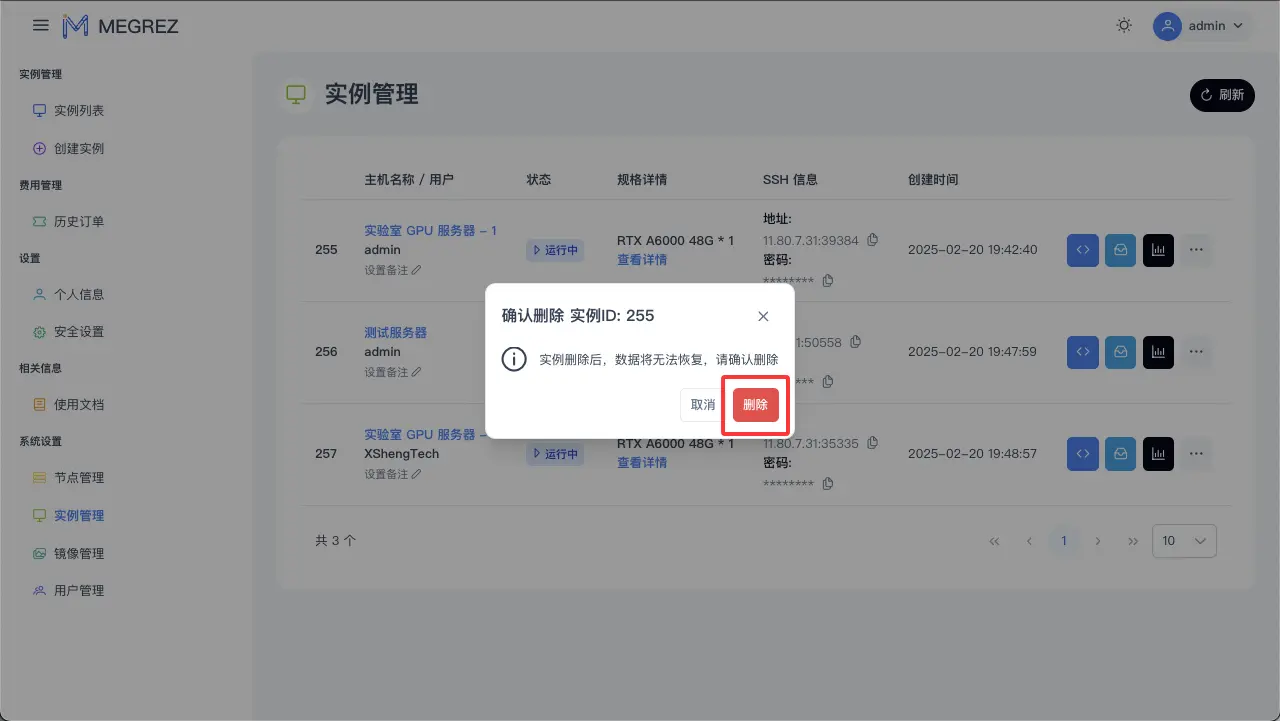Open monitoring chart icon for instance 257
Viewport: 1280px width, 721px height.
pos(1158,453)
